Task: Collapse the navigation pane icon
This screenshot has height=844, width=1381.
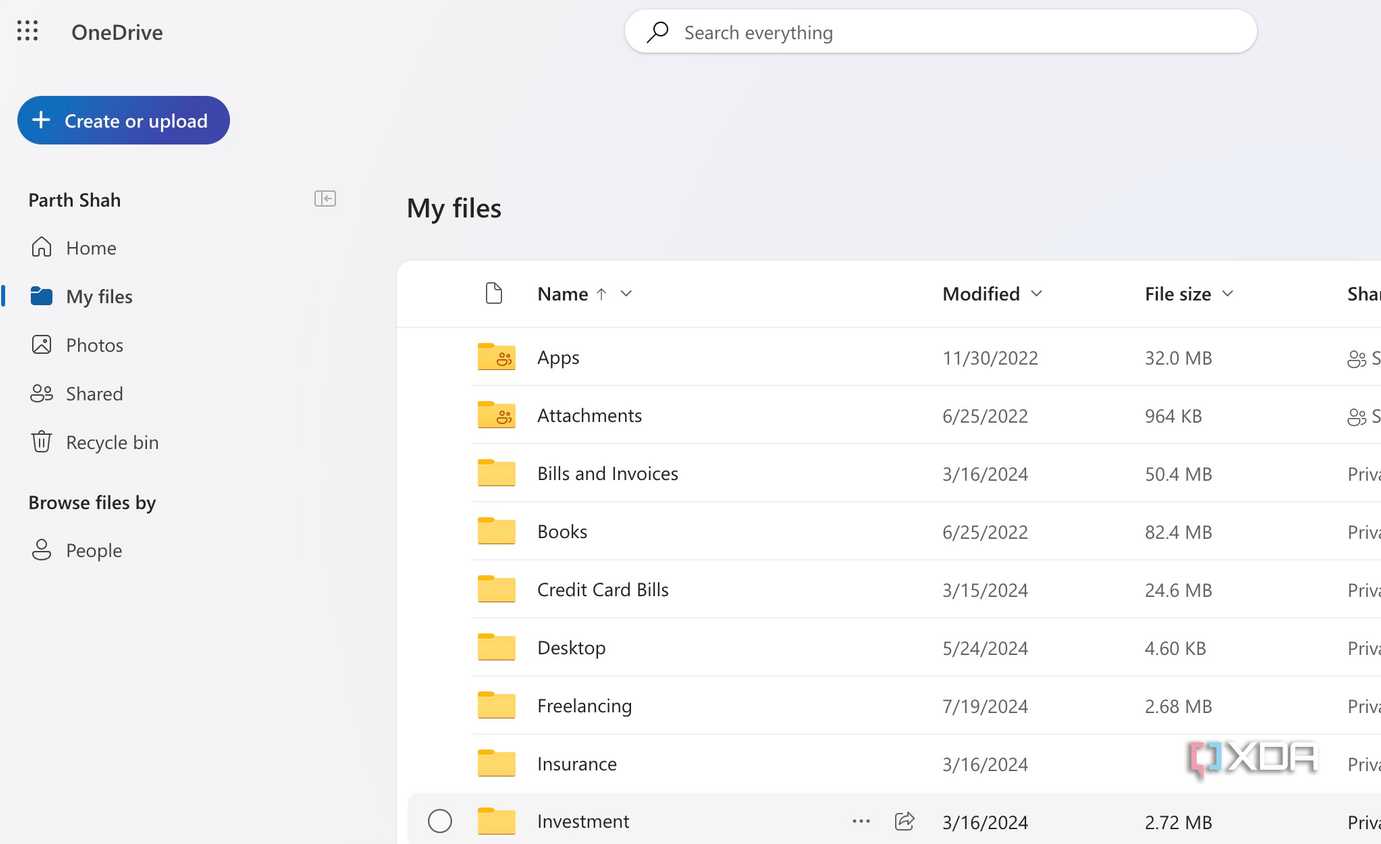Action: point(325,199)
